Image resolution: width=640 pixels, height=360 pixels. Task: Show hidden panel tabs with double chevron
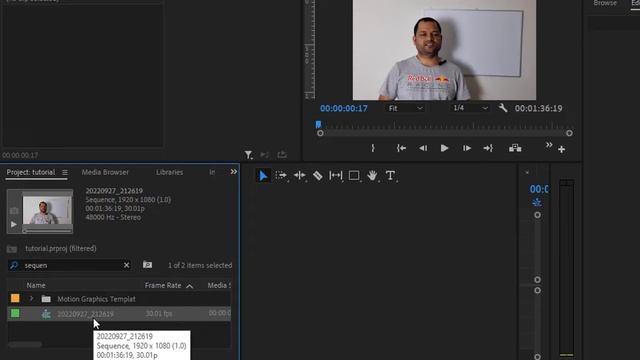[x=233, y=172]
